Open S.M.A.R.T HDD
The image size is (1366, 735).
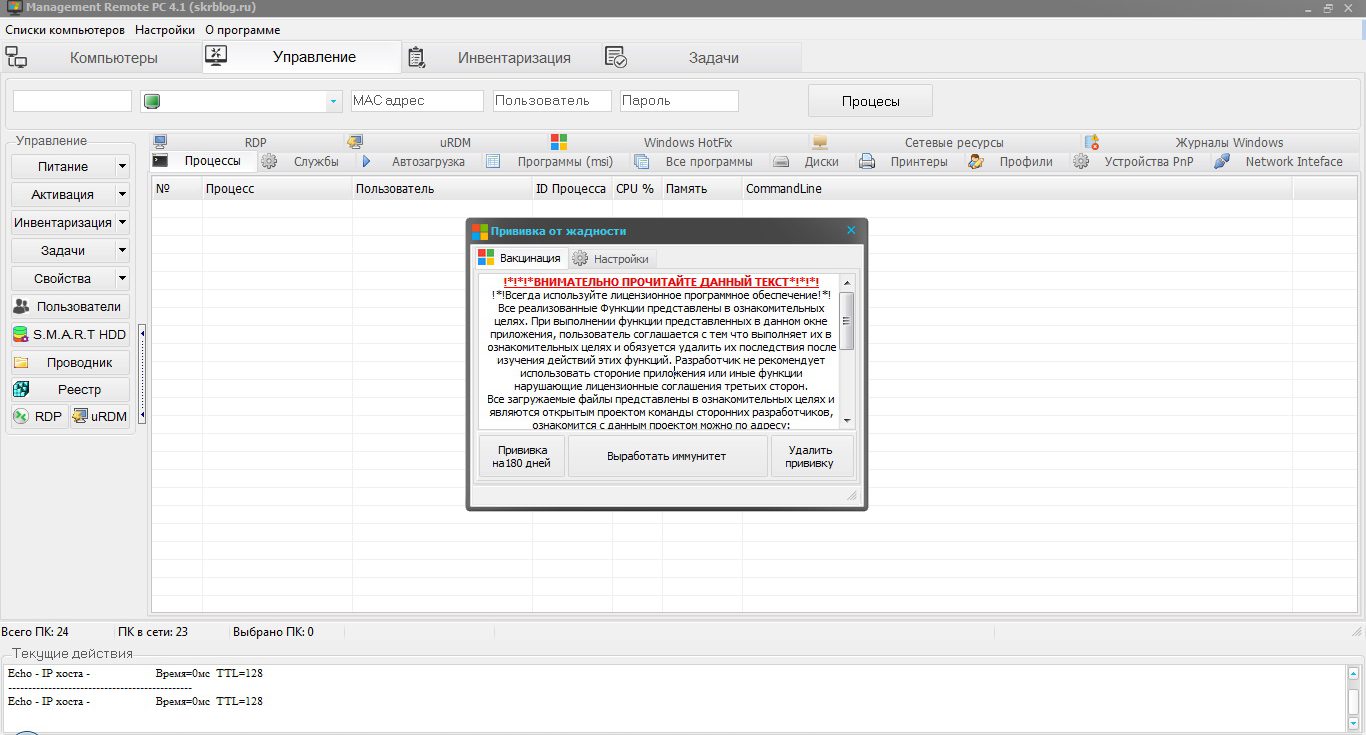pos(70,335)
